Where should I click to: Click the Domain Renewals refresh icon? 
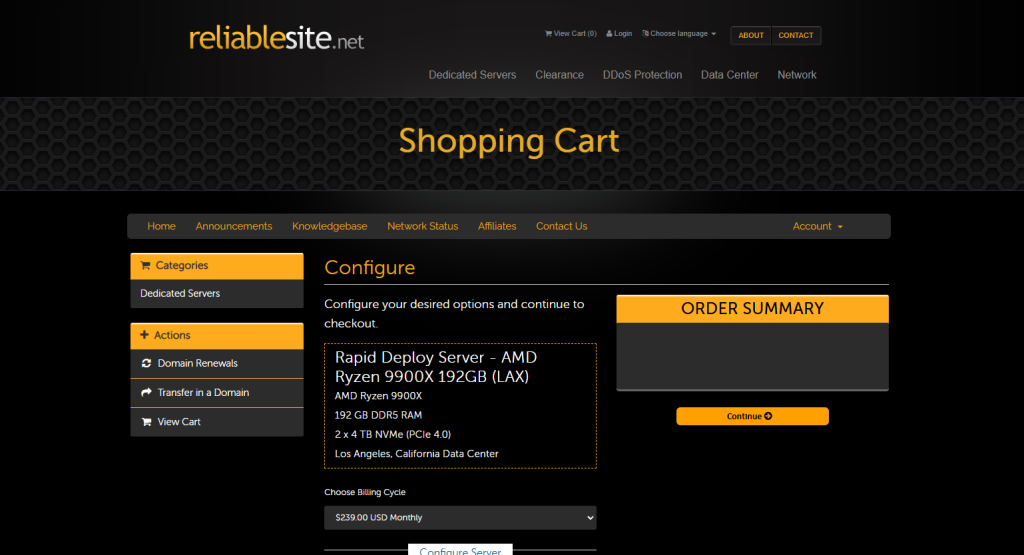(146, 363)
